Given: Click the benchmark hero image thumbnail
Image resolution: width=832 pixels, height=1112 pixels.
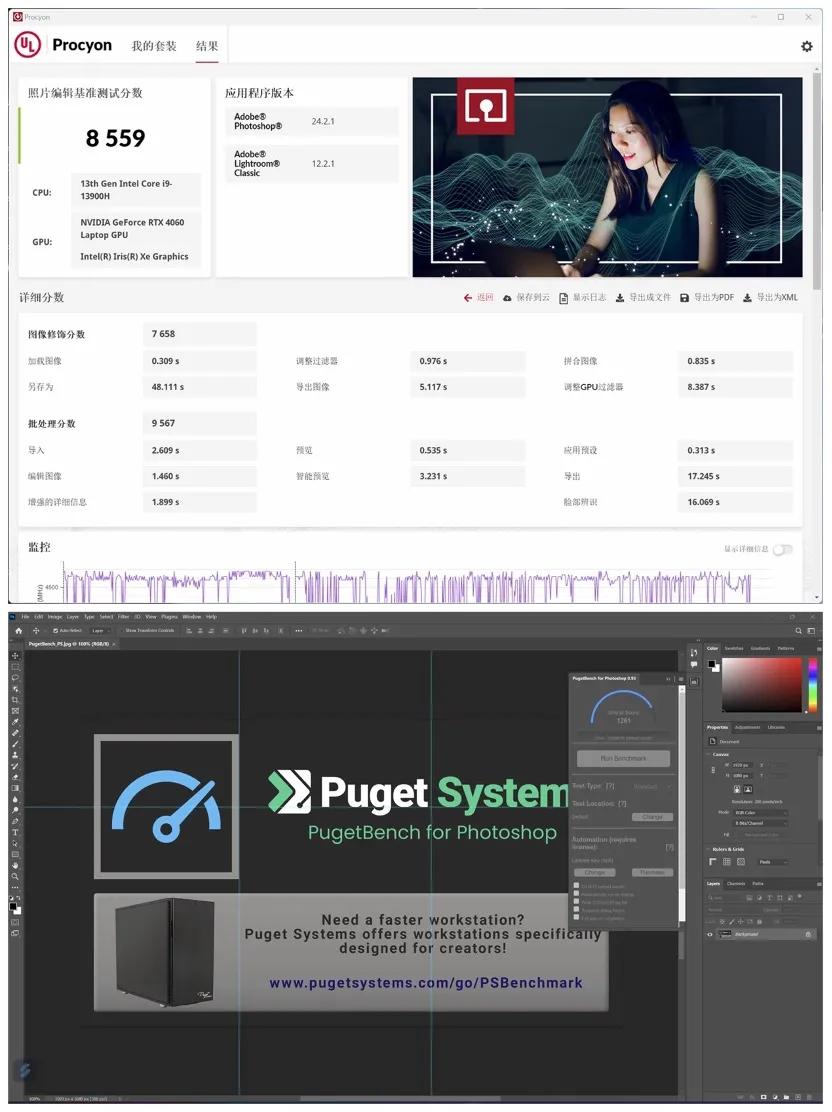Looking at the screenshot, I should point(607,177).
